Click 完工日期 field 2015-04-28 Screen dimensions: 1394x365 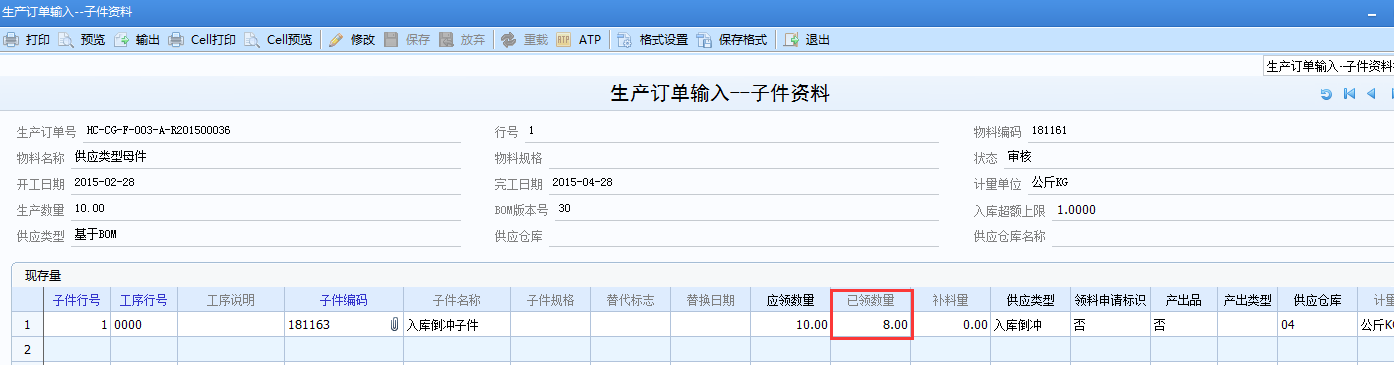pyautogui.click(x=743, y=183)
